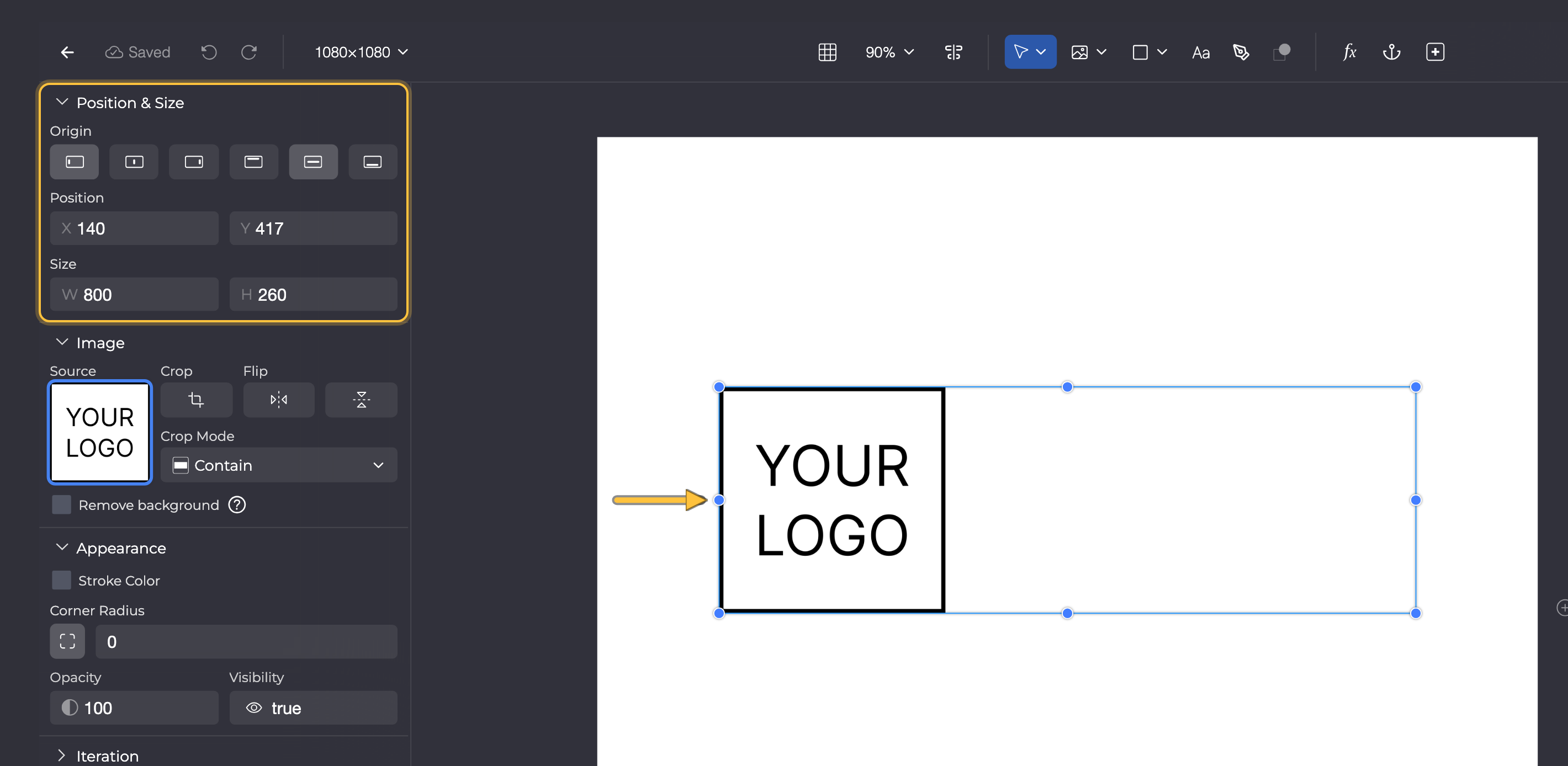Expand the Iteration section
This screenshot has height=766, width=1568.
coord(61,756)
